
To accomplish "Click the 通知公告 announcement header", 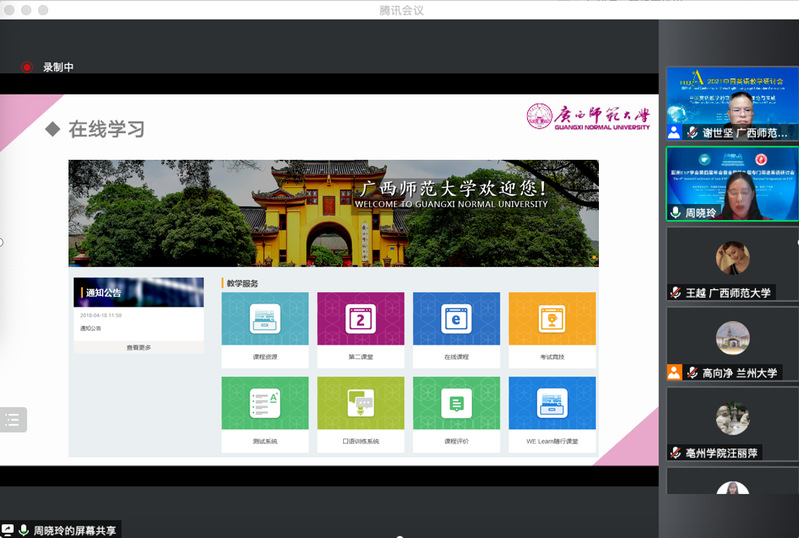I will click(x=139, y=292).
